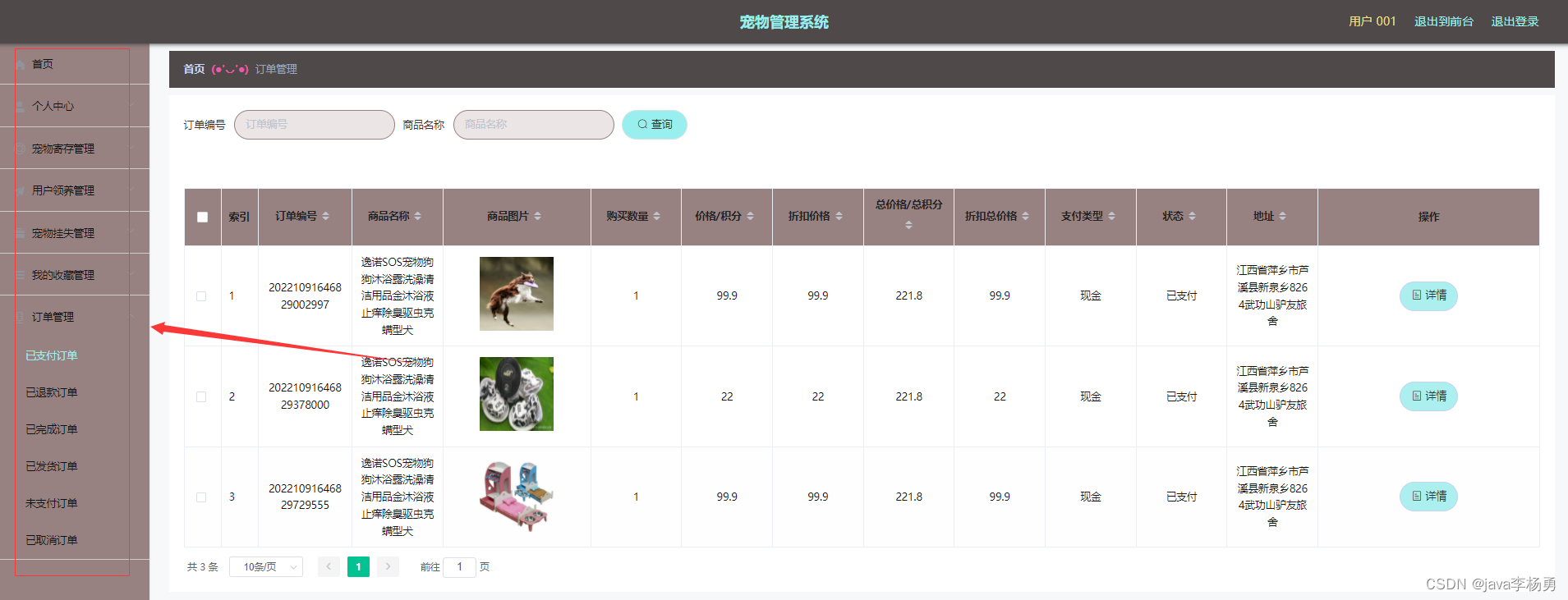Viewport: 1568px width, 600px height.
Task: Expand 我的收藏管理 via its chevron
Action: click(130, 275)
